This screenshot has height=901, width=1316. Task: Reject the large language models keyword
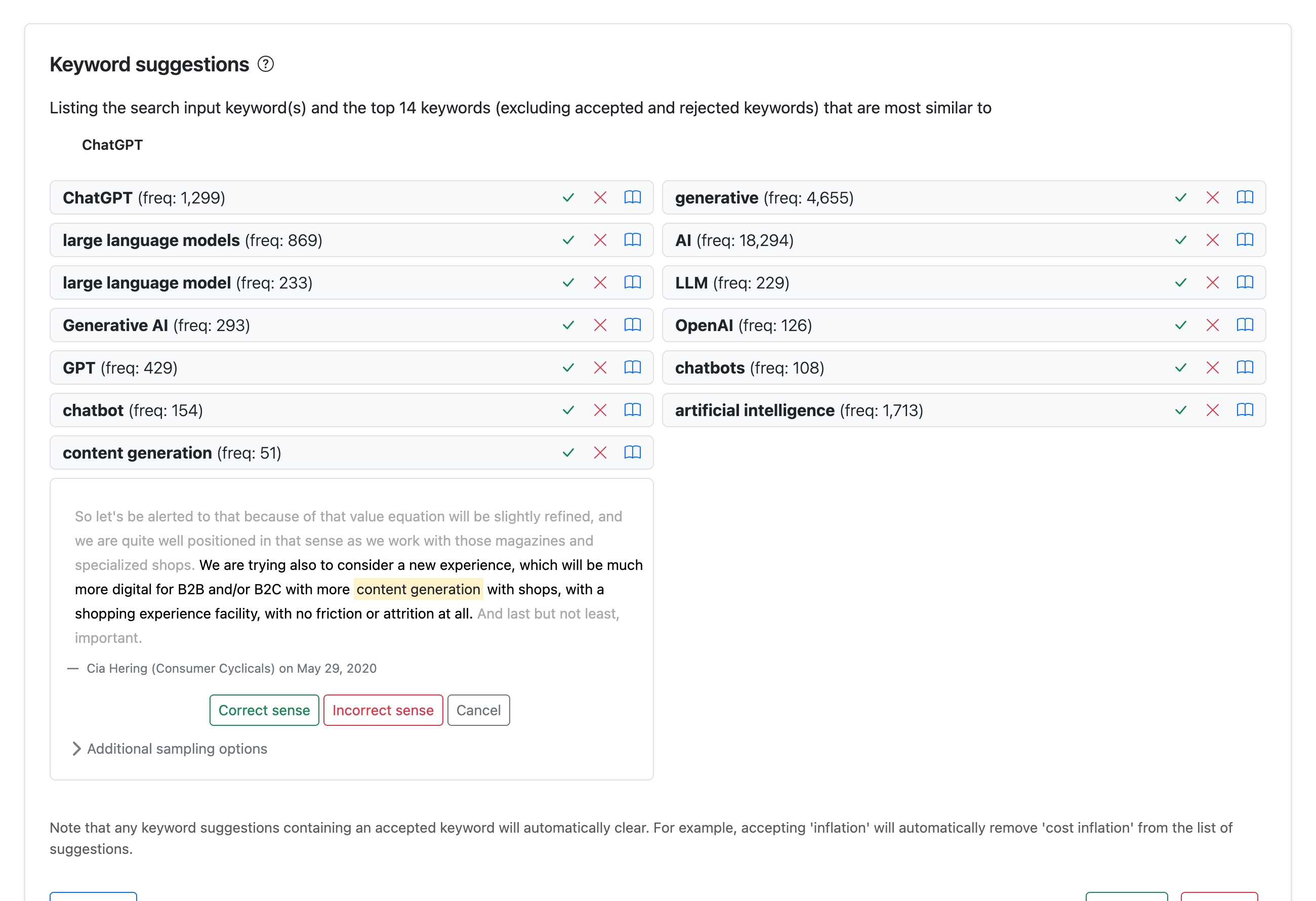point(600,239)
